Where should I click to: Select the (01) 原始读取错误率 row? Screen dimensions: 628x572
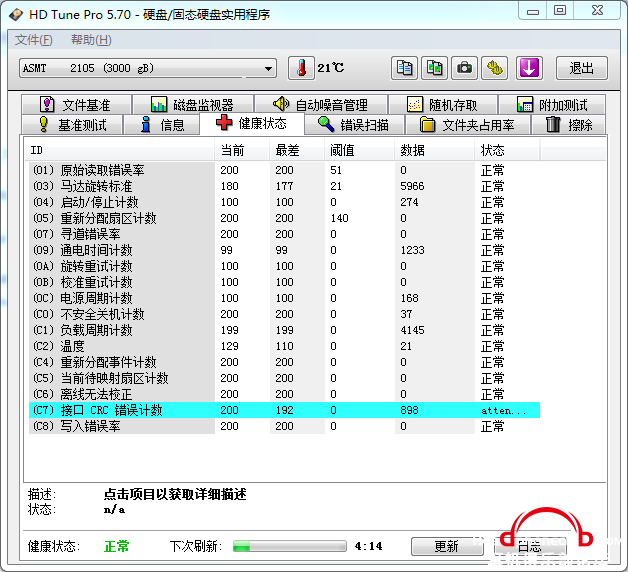284,170
